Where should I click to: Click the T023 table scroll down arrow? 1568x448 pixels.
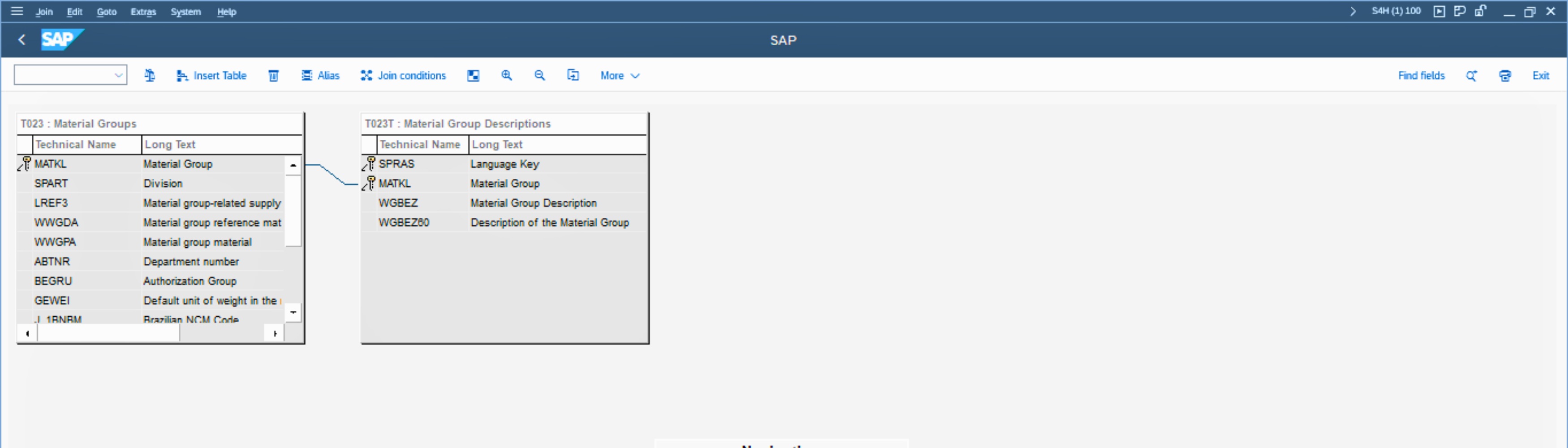coord(293,312)
